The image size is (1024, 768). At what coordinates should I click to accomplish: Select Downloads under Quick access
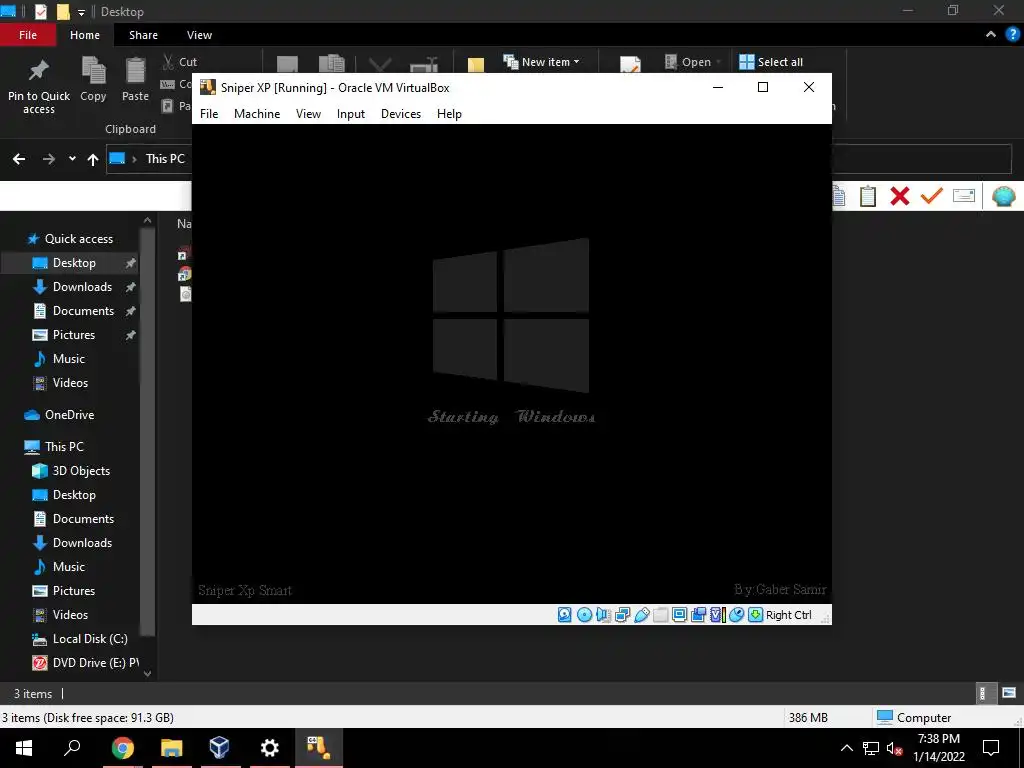tap(82, 287)
